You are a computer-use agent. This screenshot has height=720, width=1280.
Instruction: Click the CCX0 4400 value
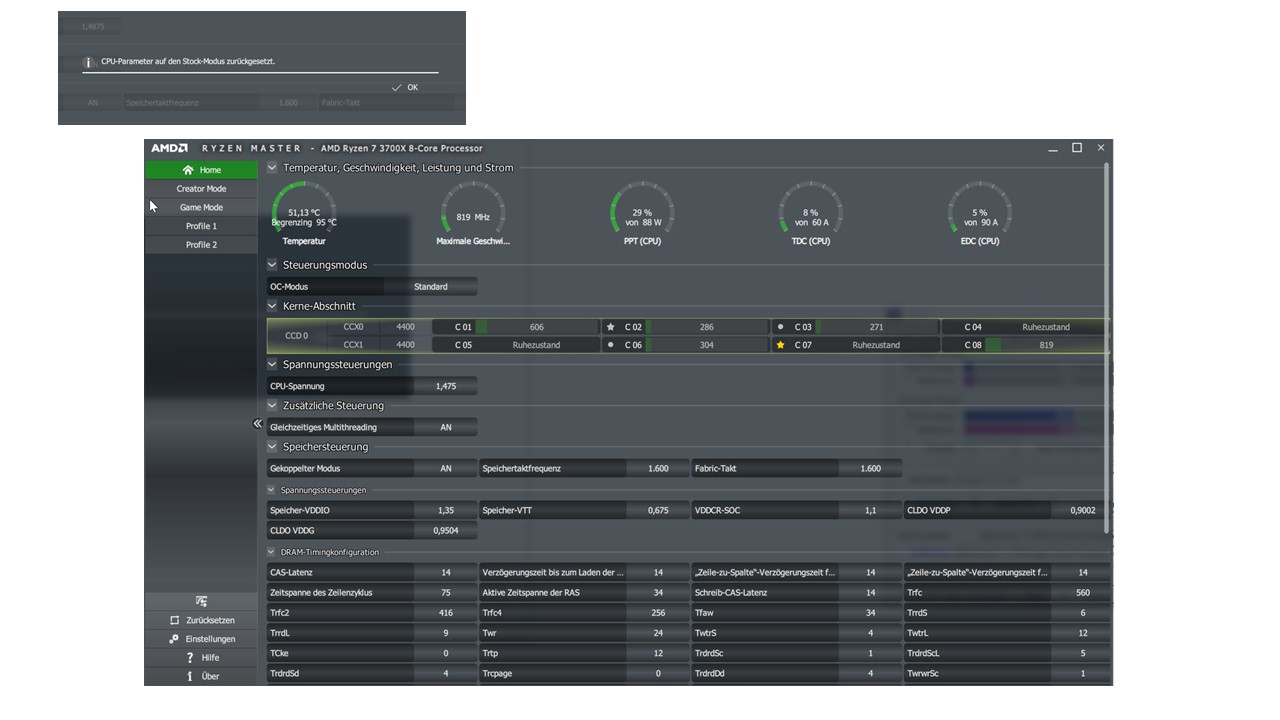405,327
